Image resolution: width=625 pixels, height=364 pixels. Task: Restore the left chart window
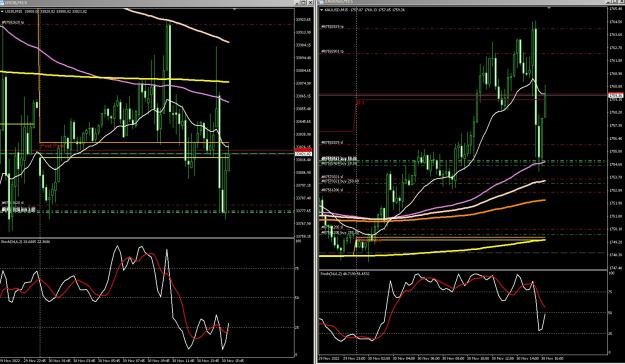tap(304, 3)
